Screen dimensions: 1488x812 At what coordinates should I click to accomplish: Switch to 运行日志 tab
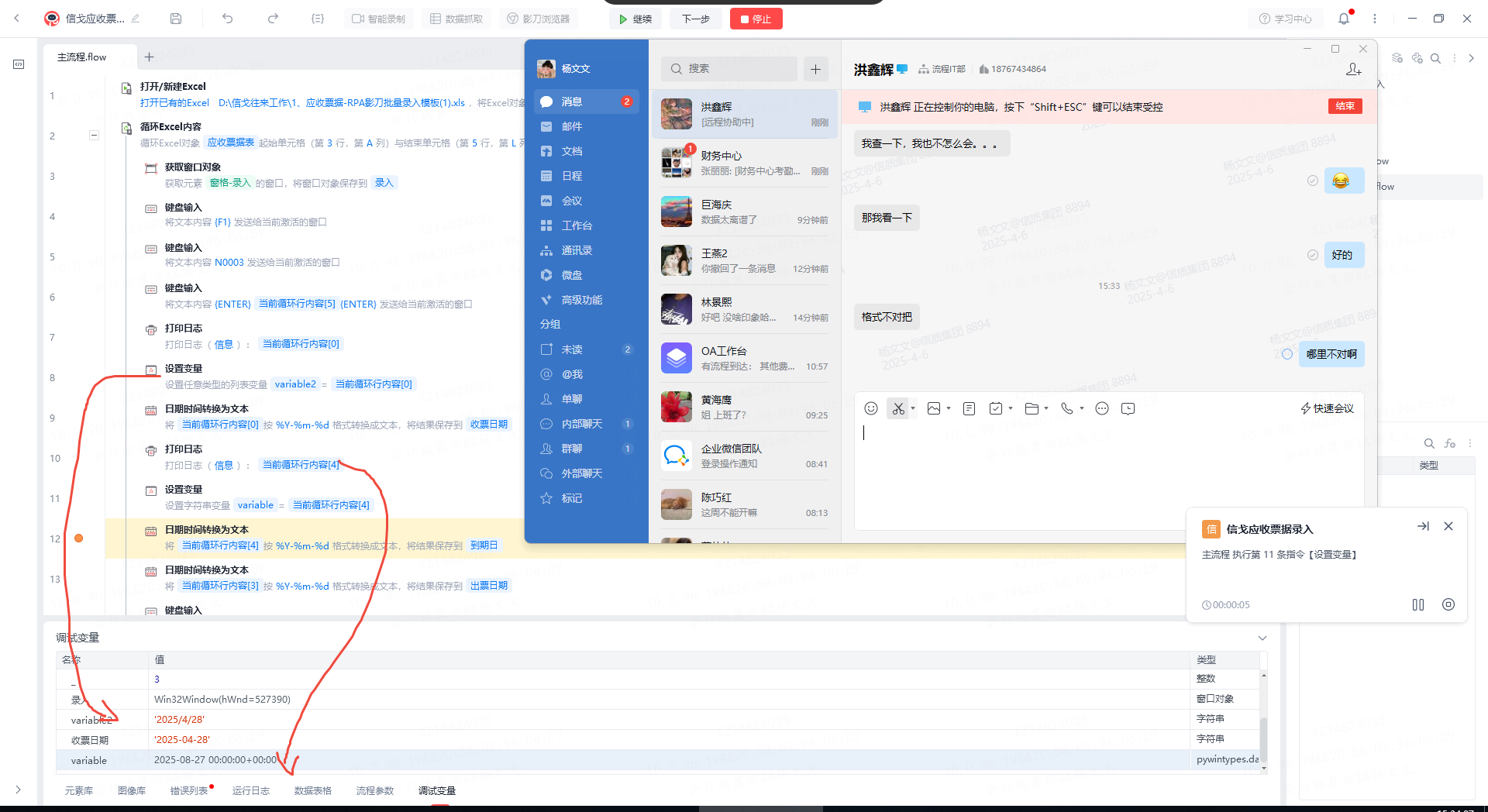(251, 790)
